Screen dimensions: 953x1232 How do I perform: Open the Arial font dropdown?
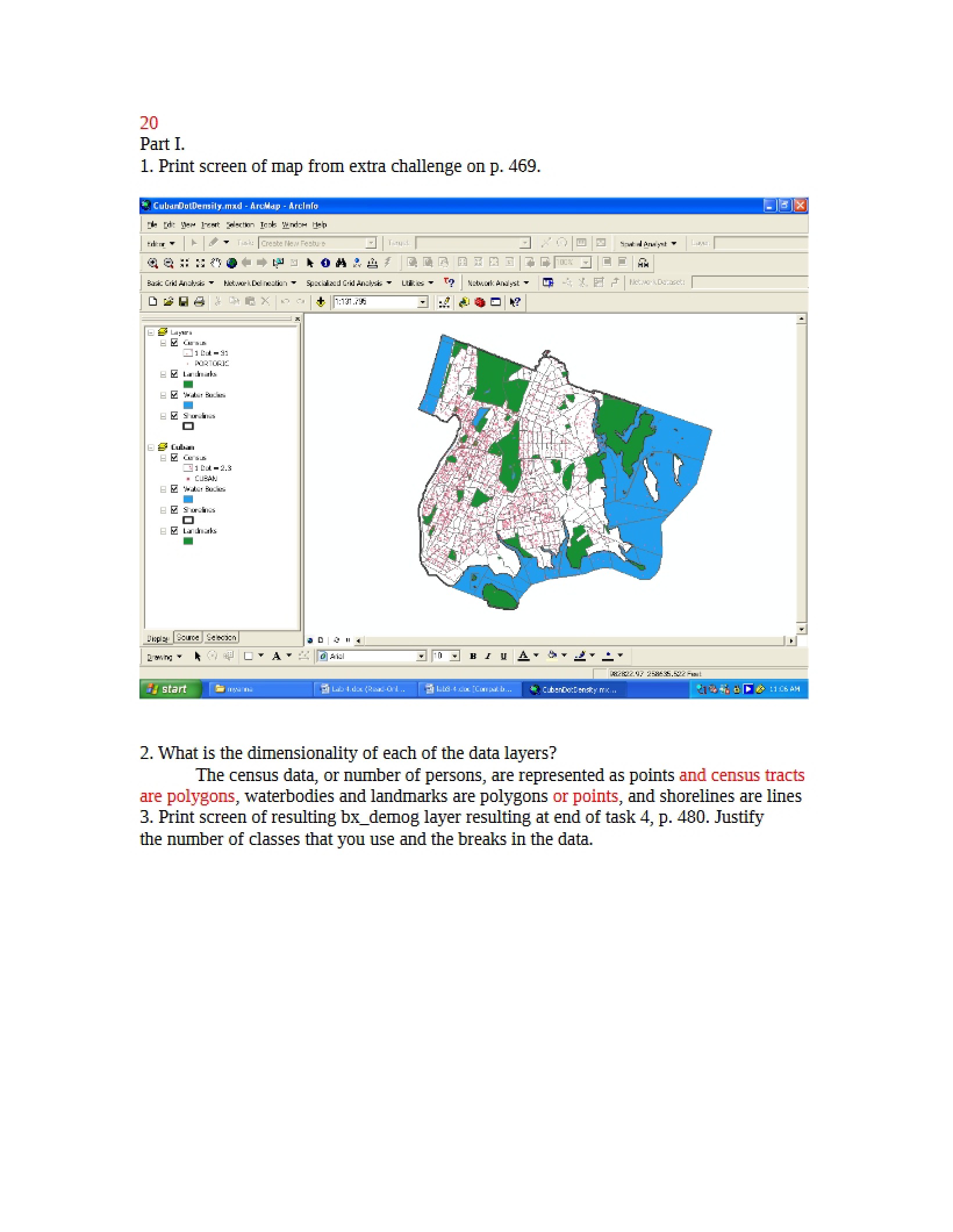click(x=421, y=656)
